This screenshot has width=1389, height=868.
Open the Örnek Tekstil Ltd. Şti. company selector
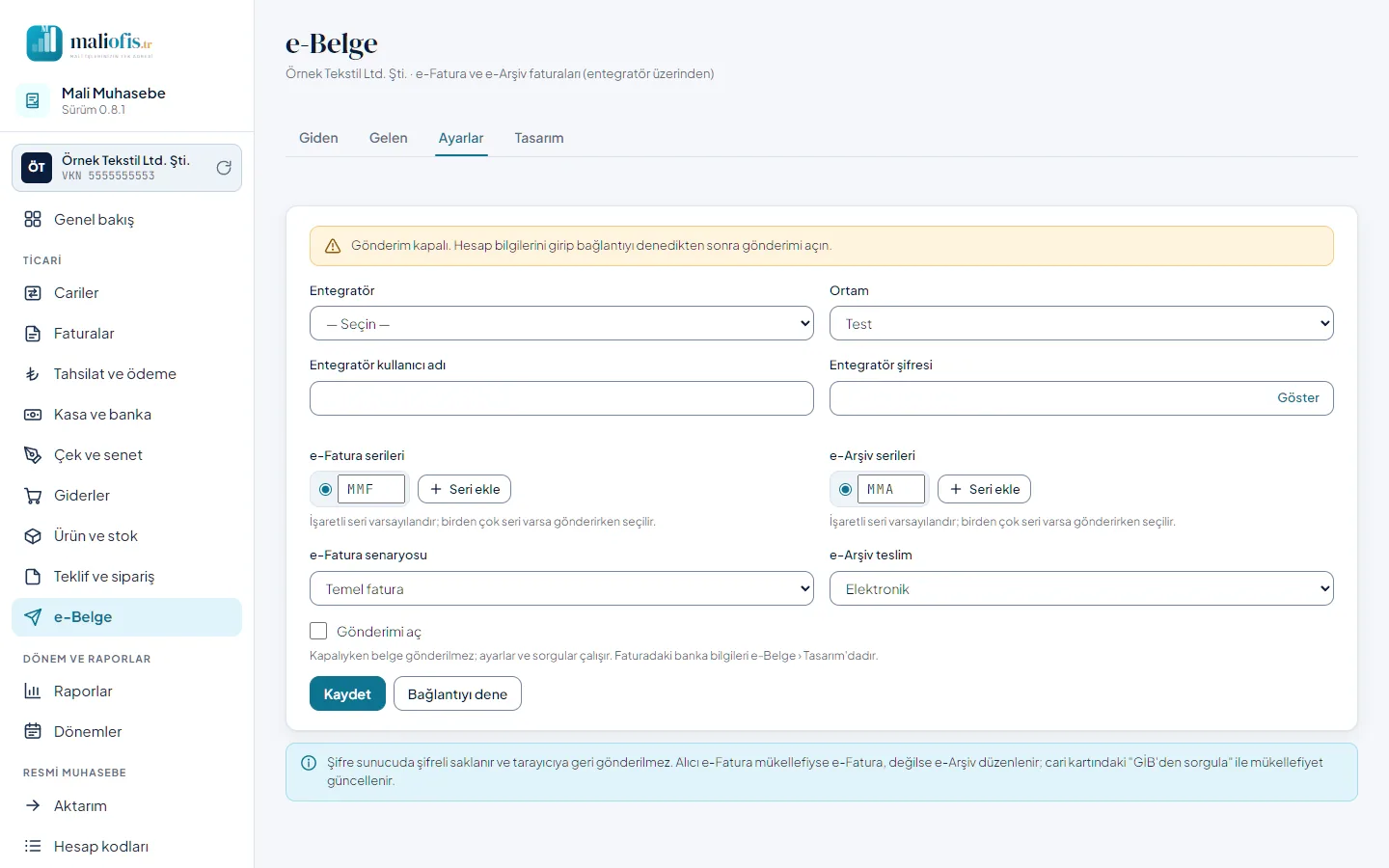126,168
